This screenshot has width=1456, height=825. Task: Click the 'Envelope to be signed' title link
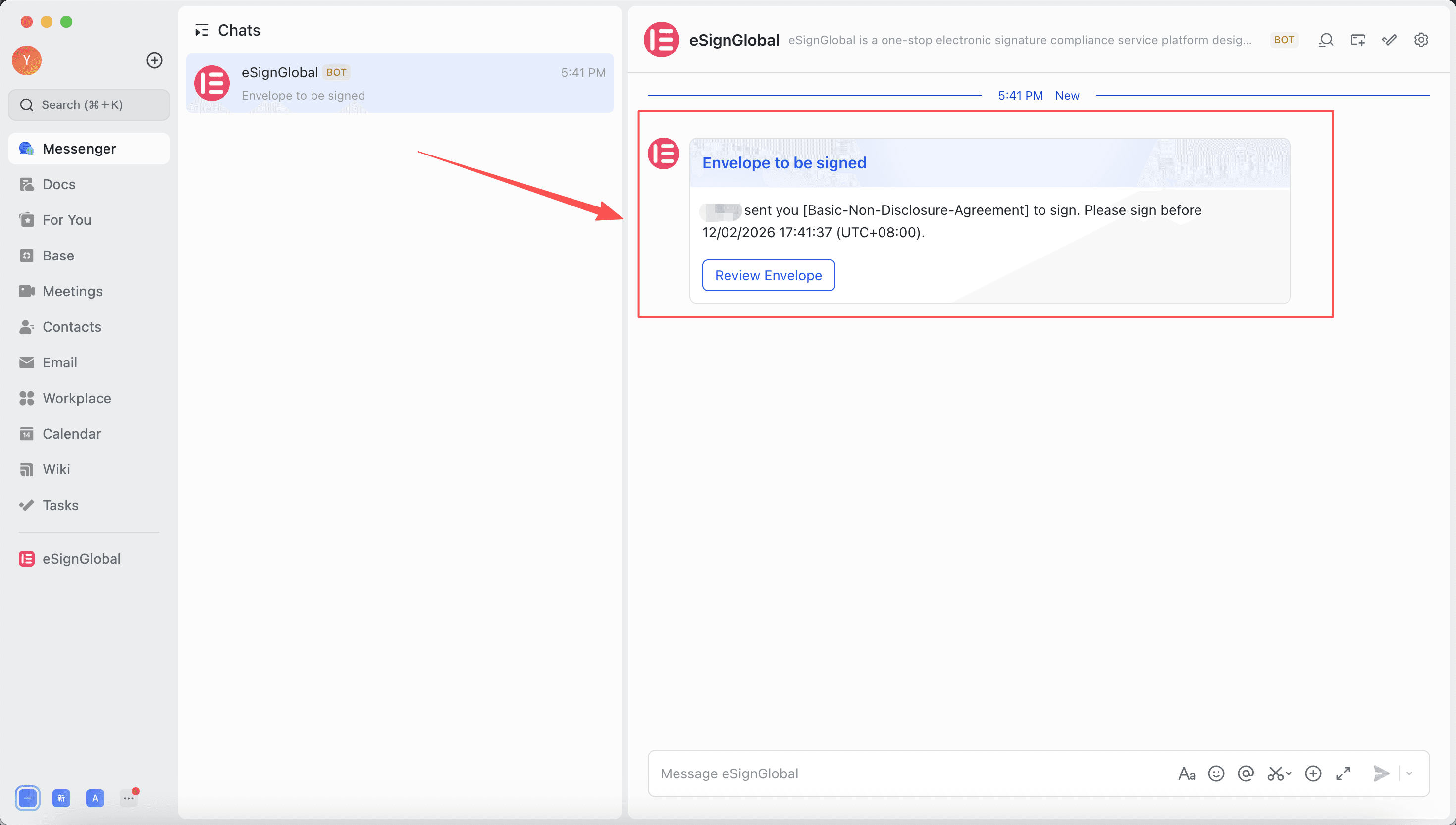tap(784, 162)
